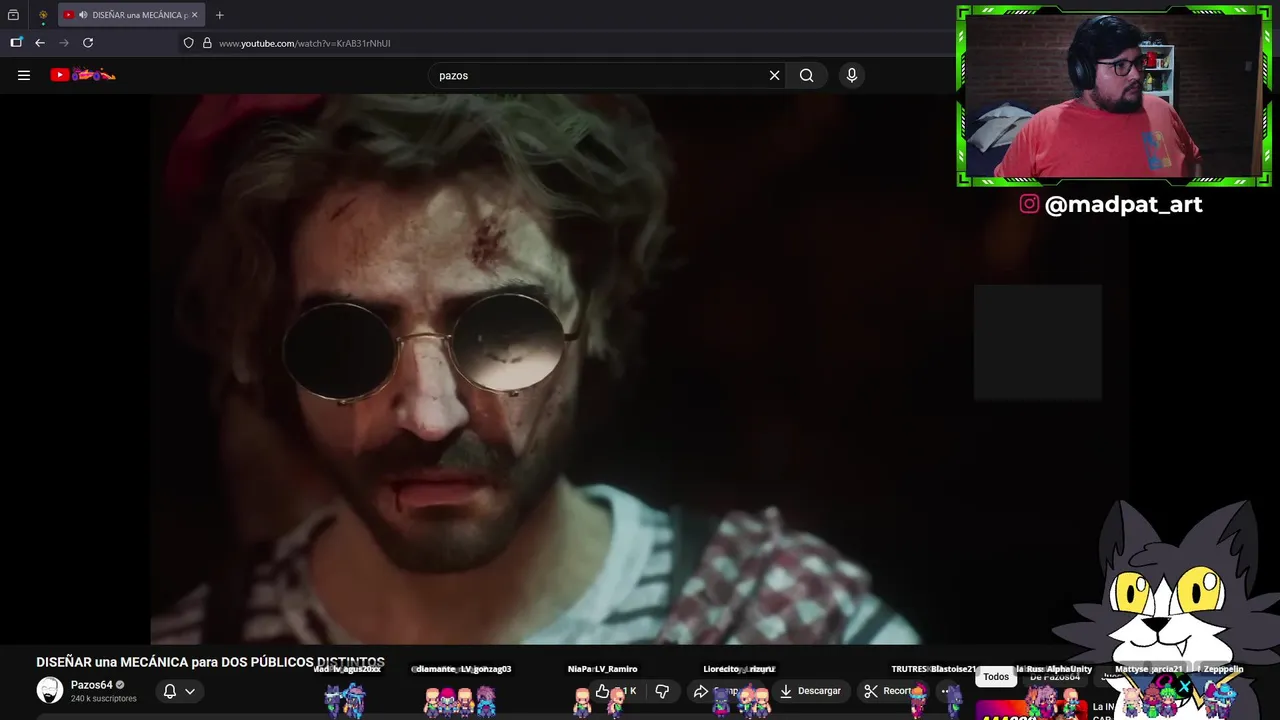The height and width of the screenshot is (720, 1280).
Task: Click the Instagram logo in the overlay
Action: point(1029,204)
